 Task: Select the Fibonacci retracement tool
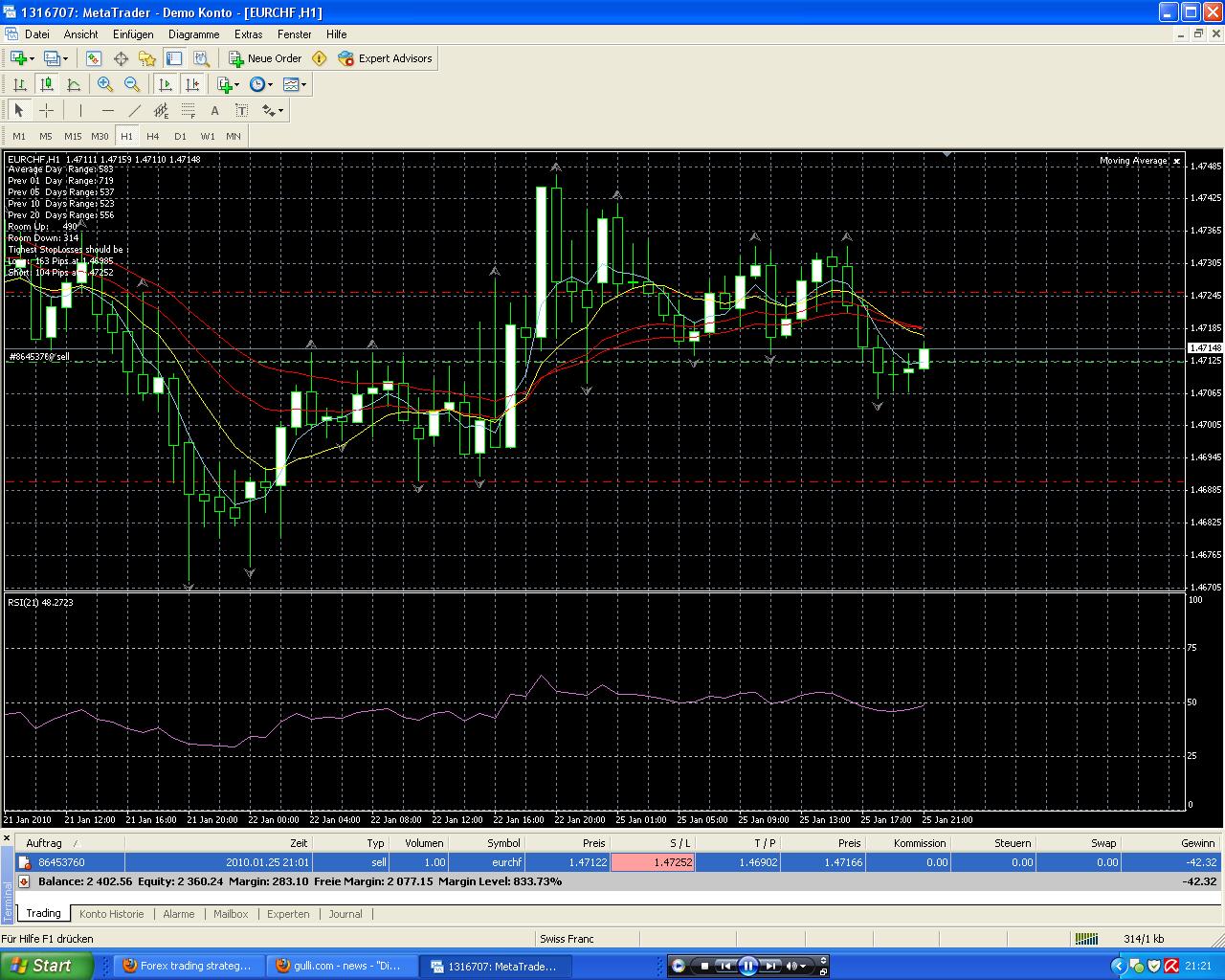click(x=189, y=110)
